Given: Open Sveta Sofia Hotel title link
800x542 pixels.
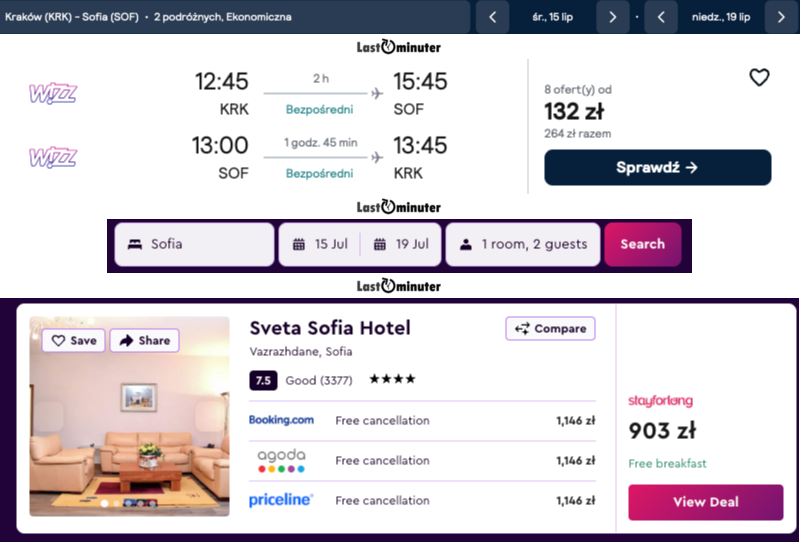Looking at the screenshot, I should 330,329.
